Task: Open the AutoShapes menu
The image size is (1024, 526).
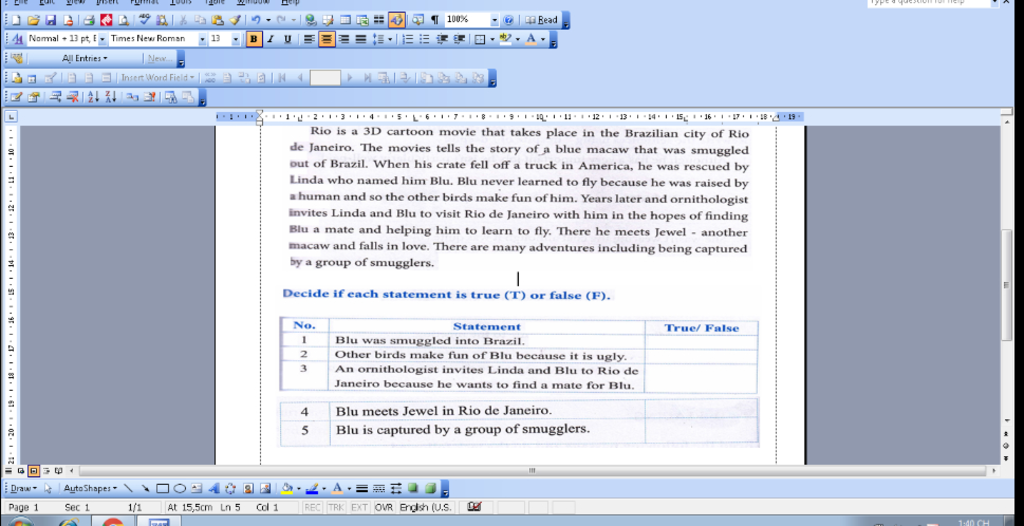Action: [90, 488]
